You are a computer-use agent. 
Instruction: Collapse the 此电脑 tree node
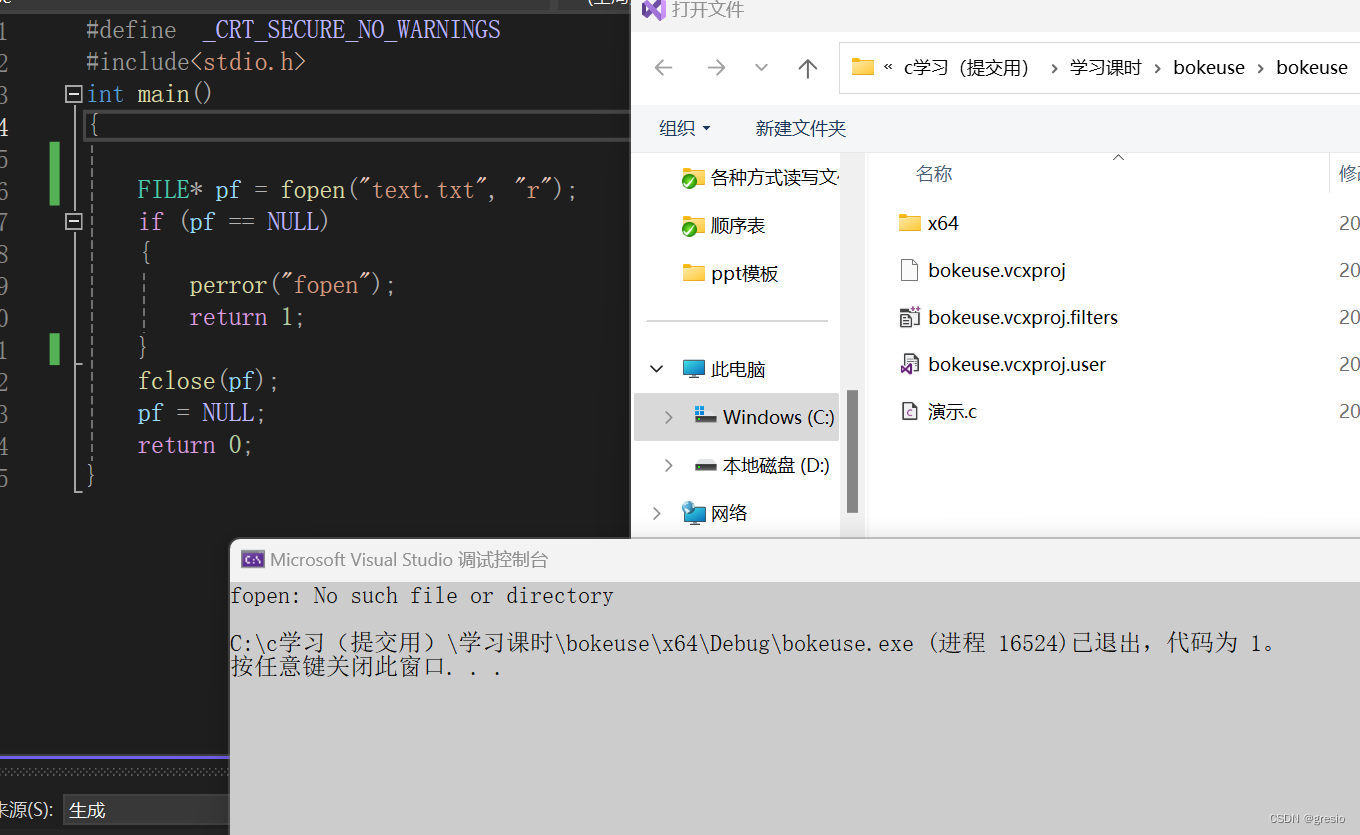coord(656,369)
